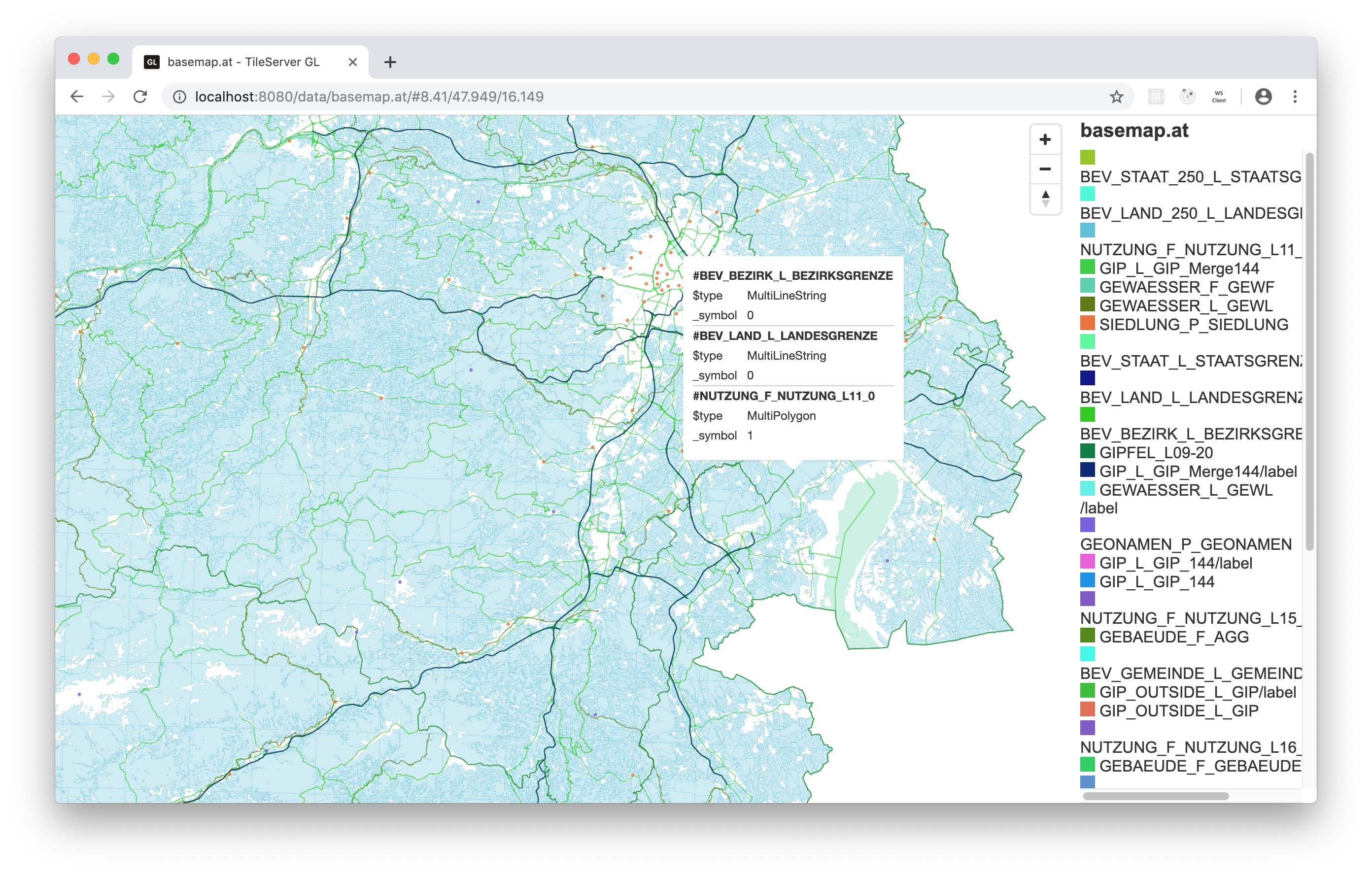Click the localhost URL address bar
The height and width of the screenshot is (876, 1372).
point(369,97)
